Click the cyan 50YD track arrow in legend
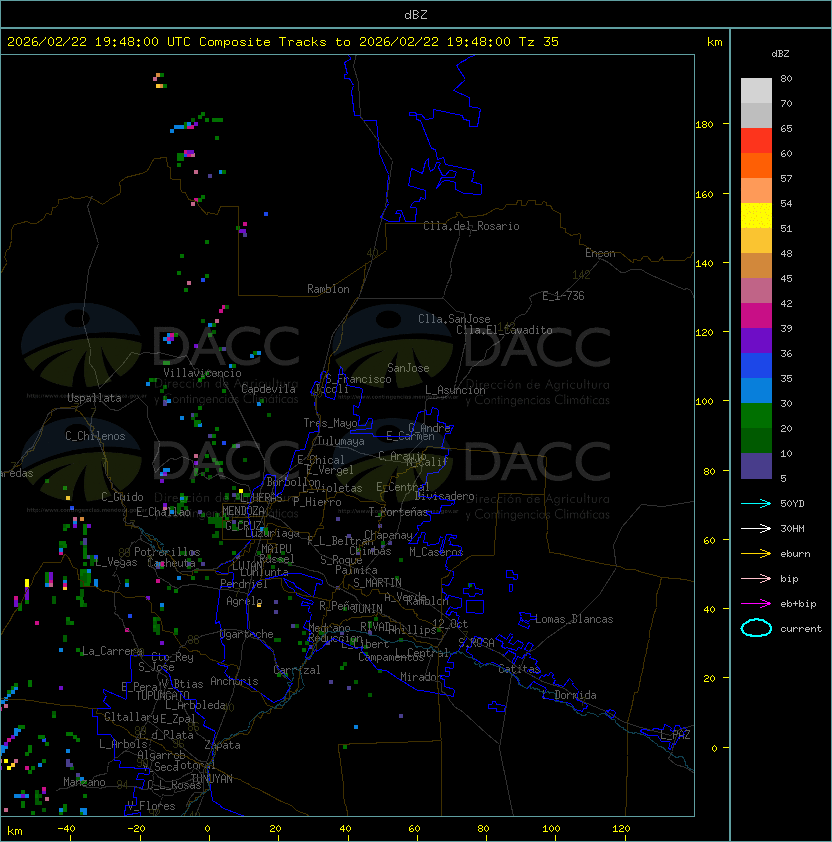Screen dimensions: 832x842 pyautogui.click(x=756, y=504)
